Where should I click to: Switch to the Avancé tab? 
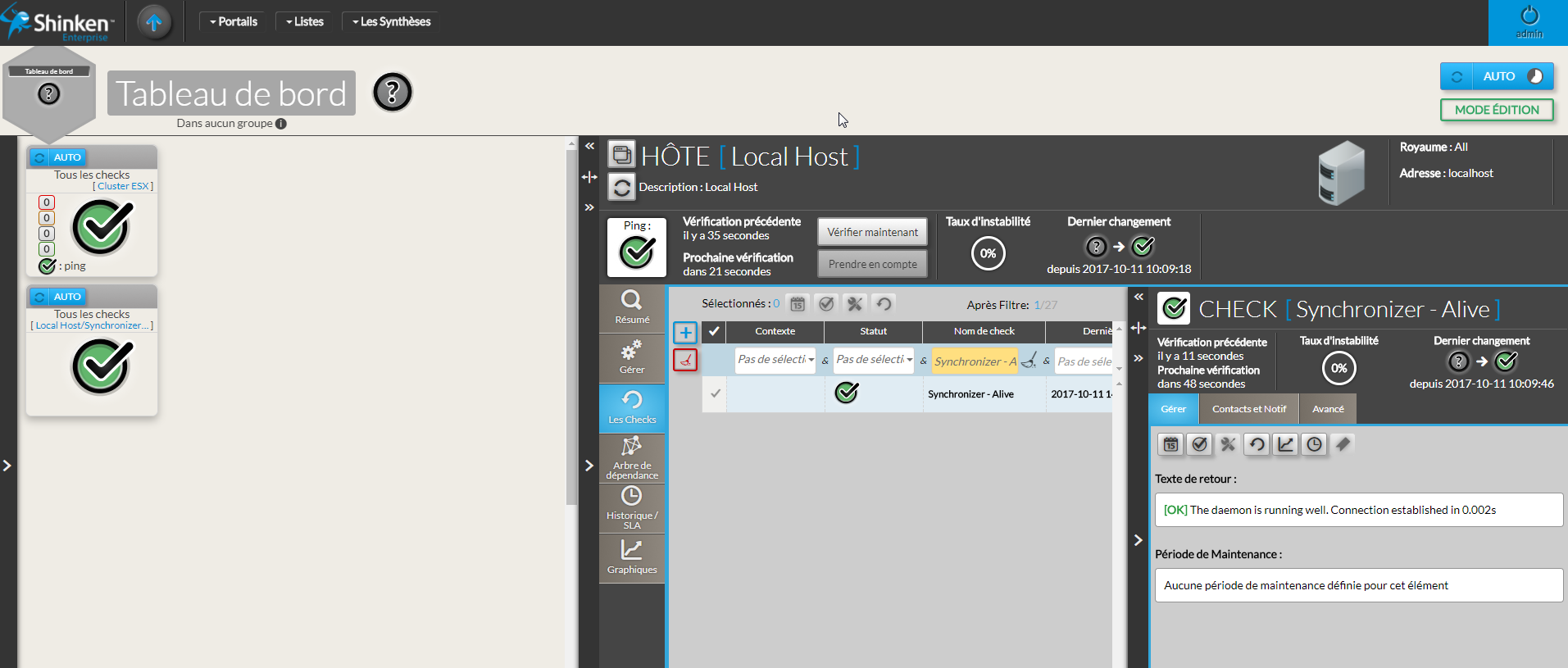pos(1327,409)
